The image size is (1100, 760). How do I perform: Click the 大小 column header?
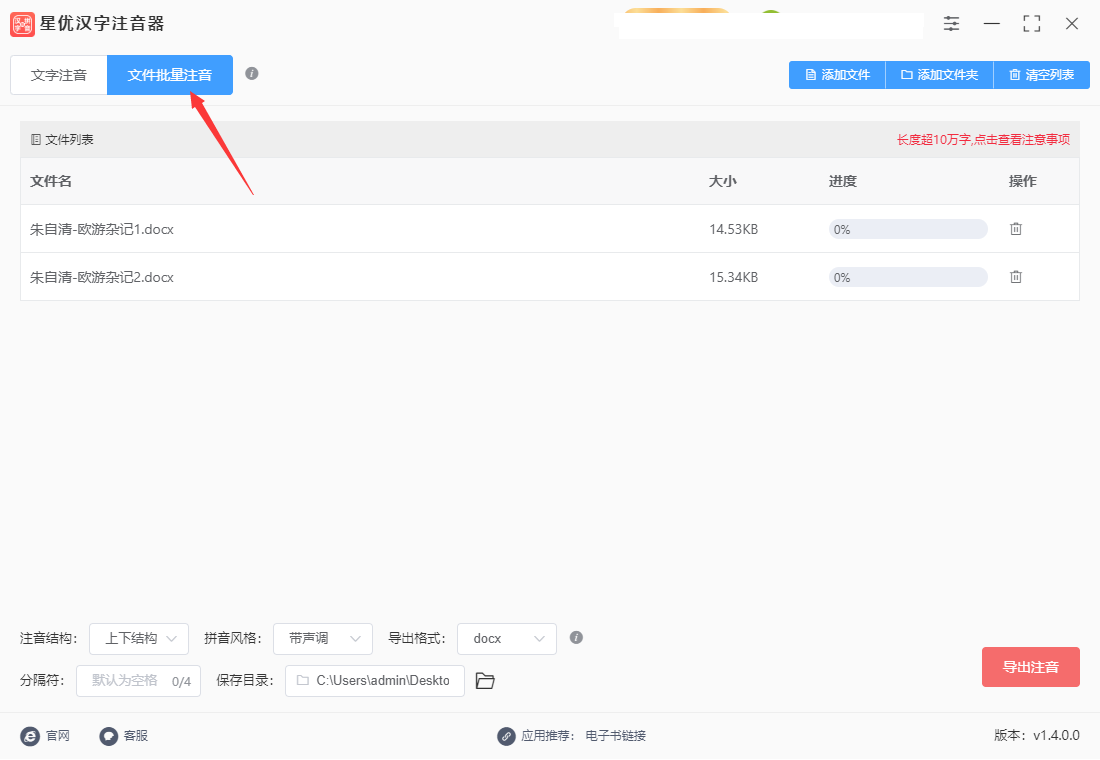[723, 181]
